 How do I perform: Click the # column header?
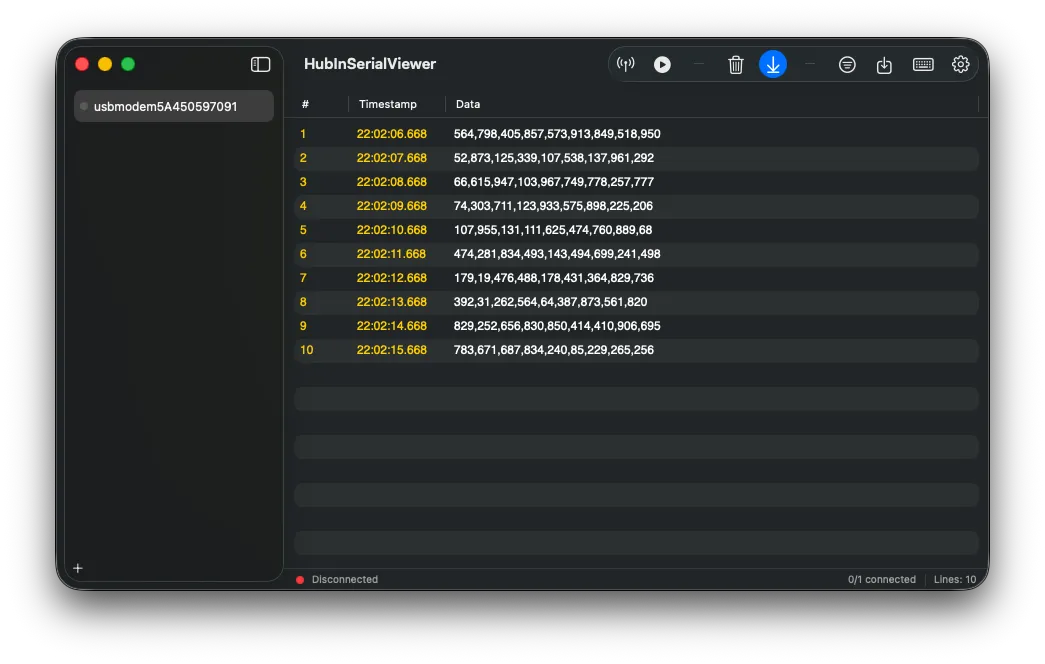(305, 104)
